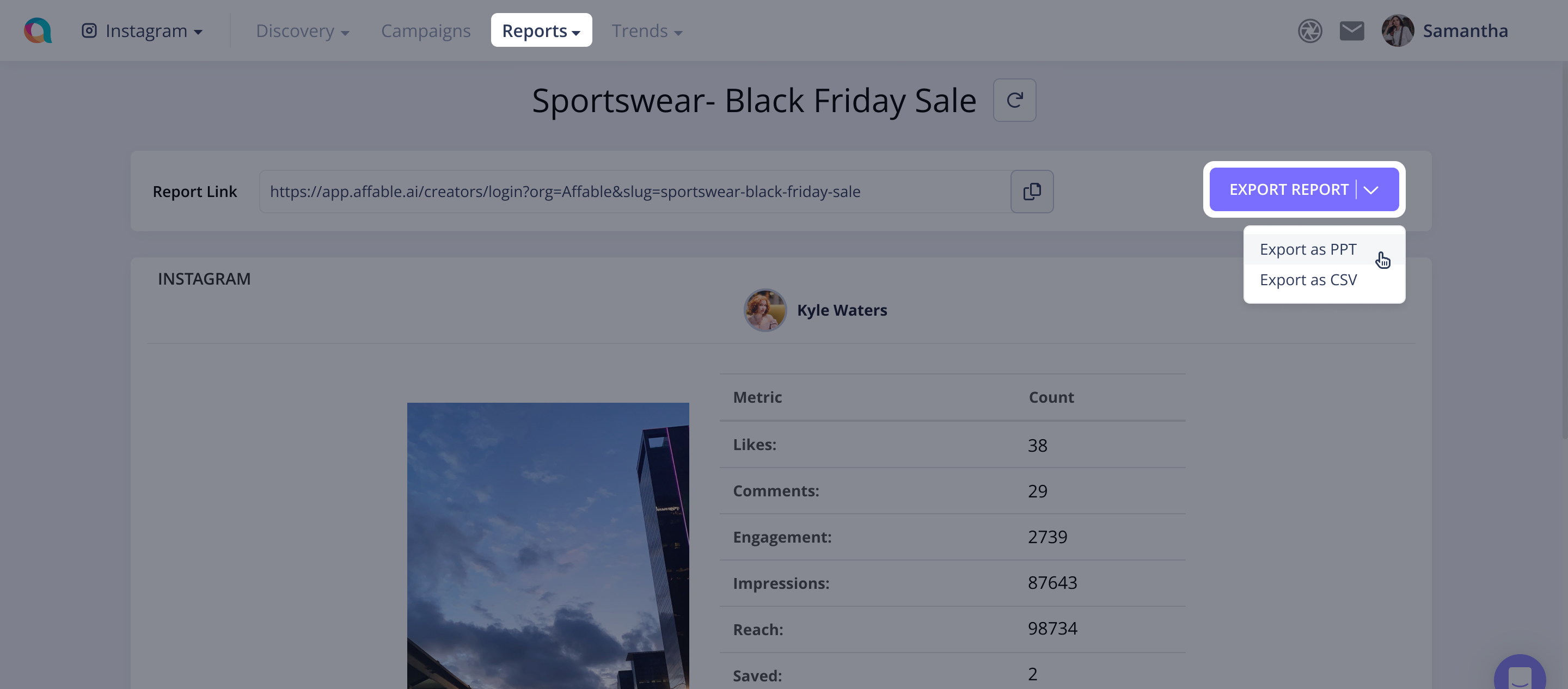Open the mail inbox icon
1568x689 pixels.
(1351, 30)
